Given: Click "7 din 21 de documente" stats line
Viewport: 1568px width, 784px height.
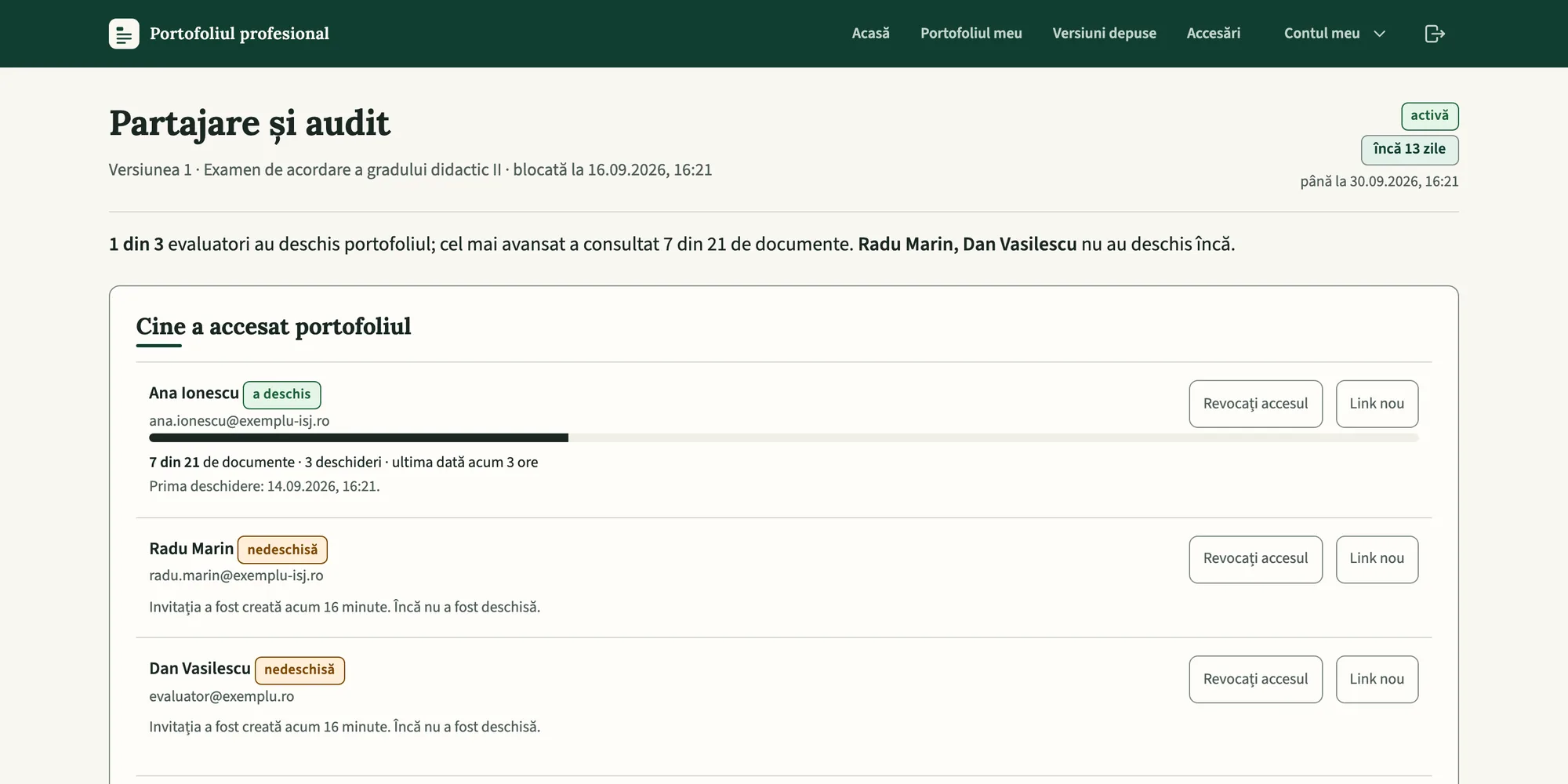Looking at the screenshot, I should pyautogui.click(x=343, y=463).
